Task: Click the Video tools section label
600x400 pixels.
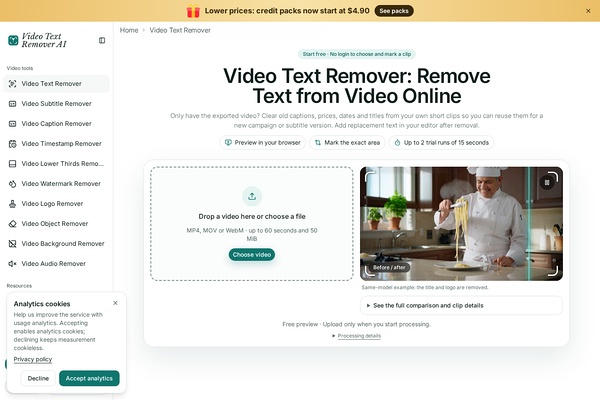Action: click(x=20, y=68)
